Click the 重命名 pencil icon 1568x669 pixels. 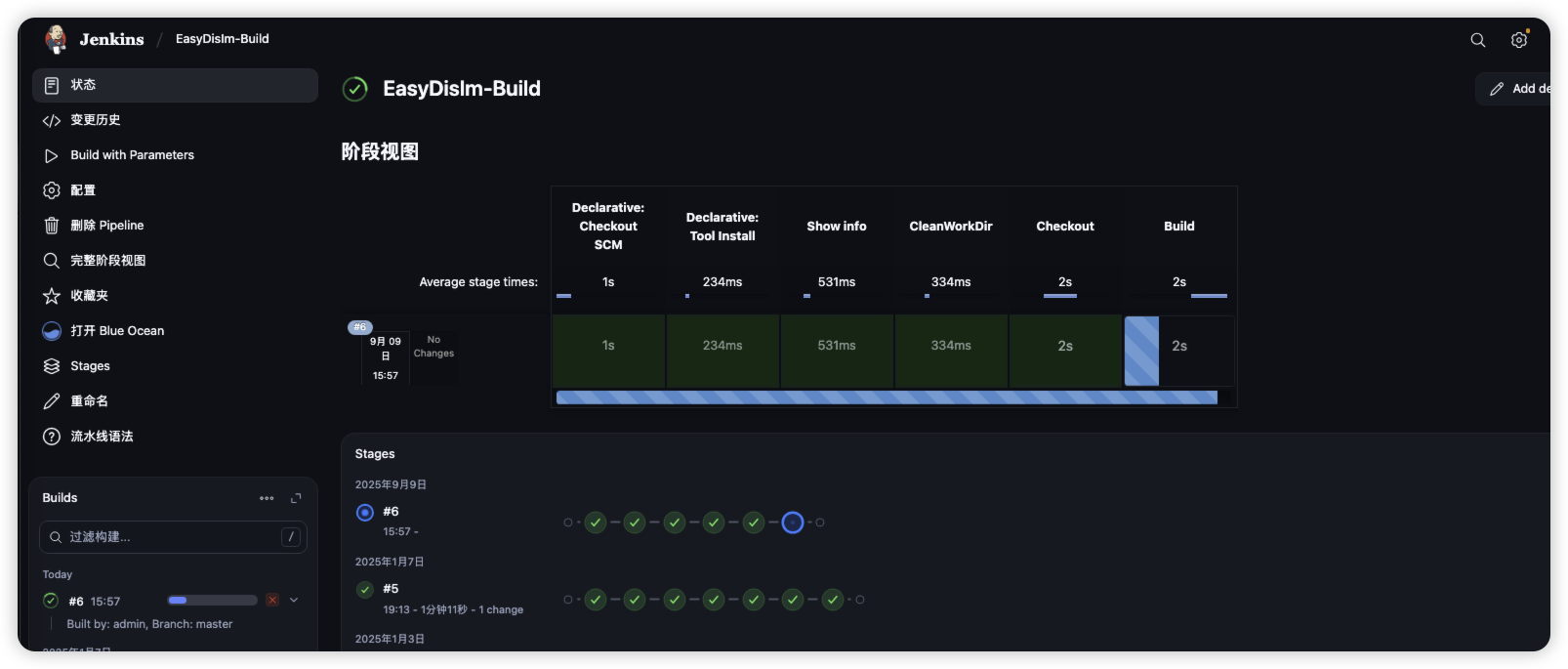point(52,401)
